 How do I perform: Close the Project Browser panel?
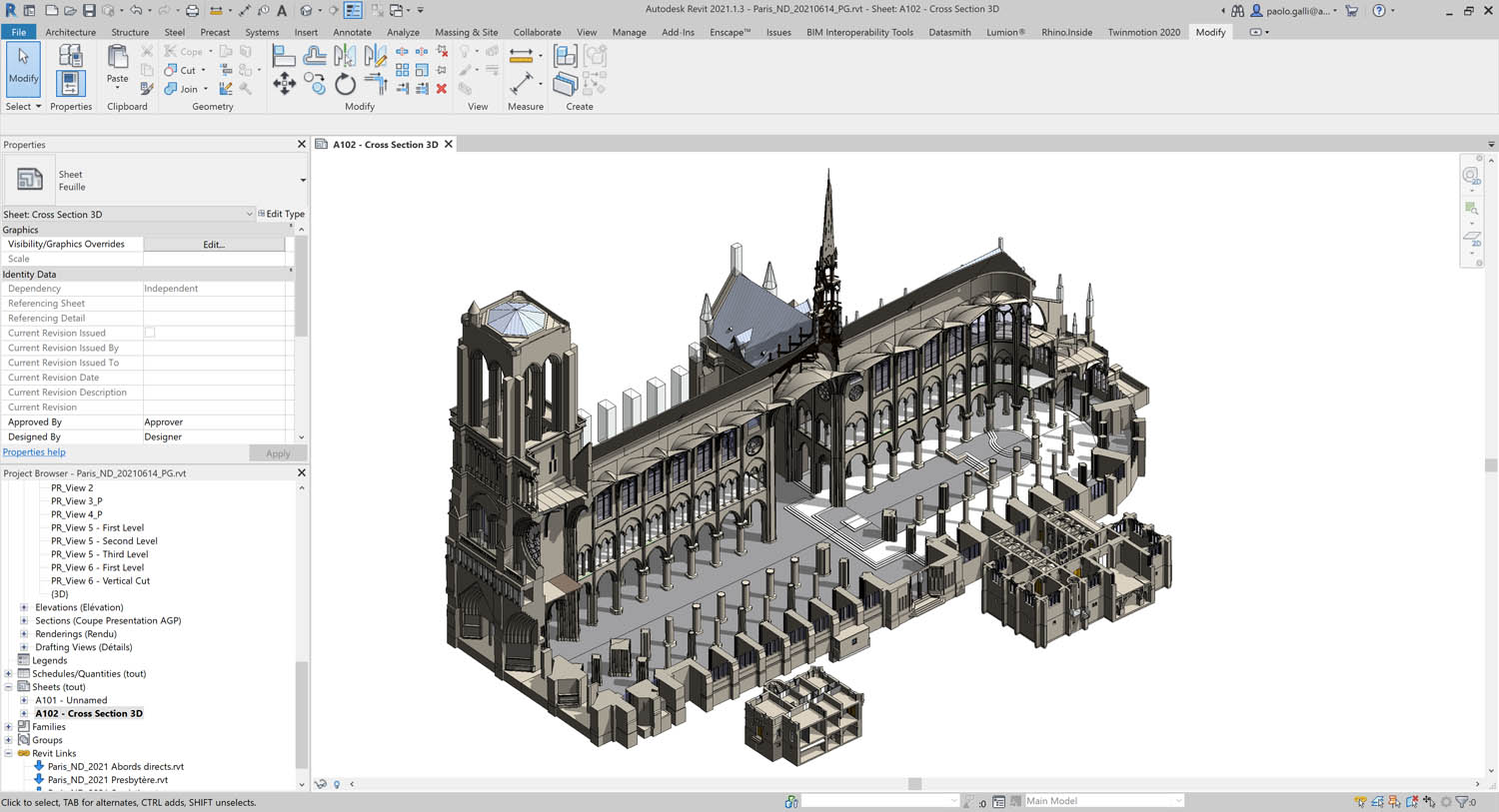click(x=302, y=473)
